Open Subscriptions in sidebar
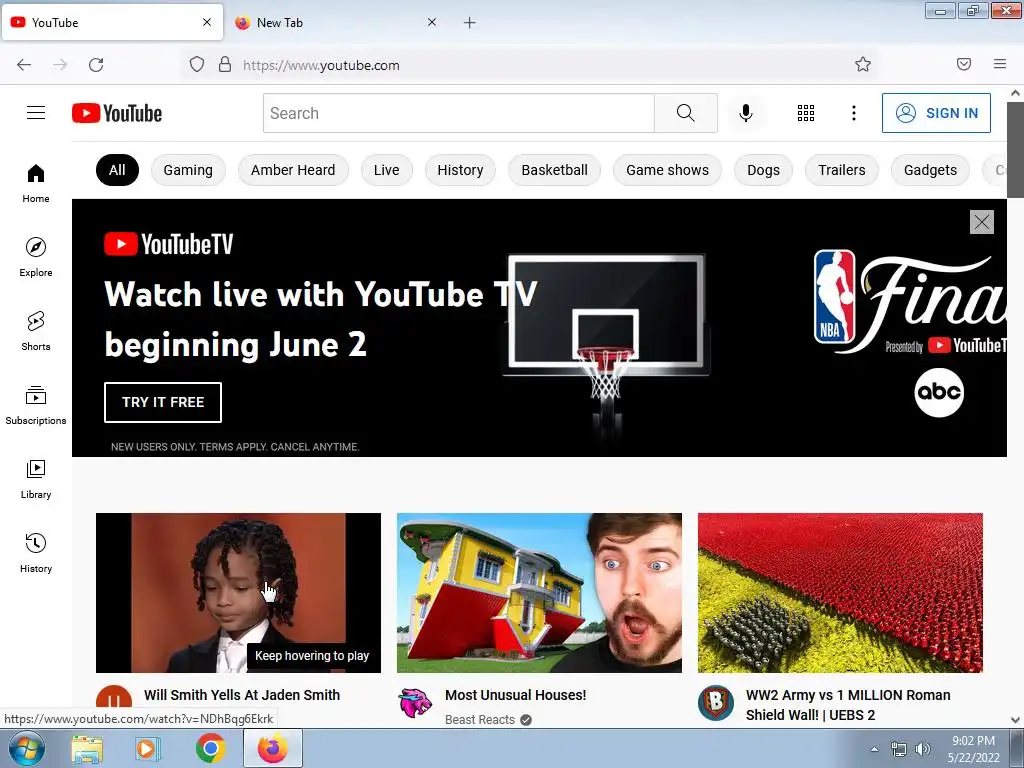 point(36,405)
